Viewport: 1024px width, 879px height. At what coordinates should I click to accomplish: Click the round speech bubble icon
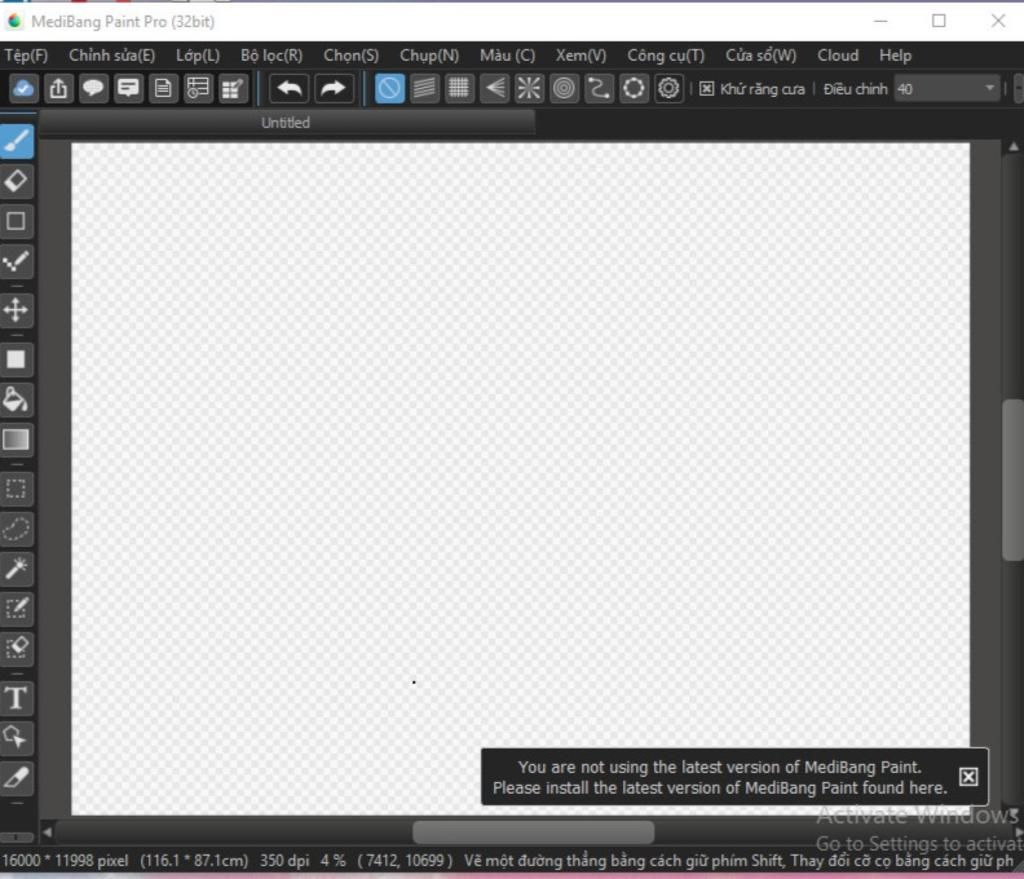tap(93, 88)
